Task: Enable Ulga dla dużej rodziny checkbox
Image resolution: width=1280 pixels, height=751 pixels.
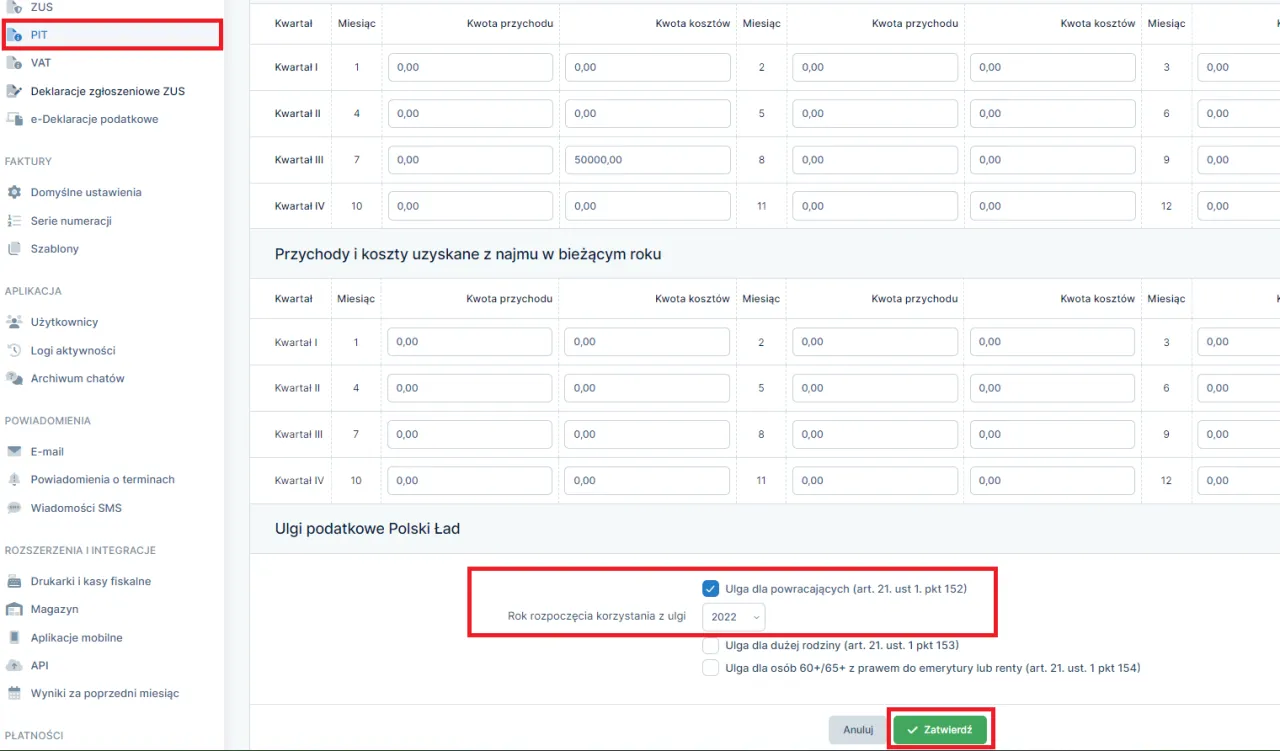Action: click(711, 646)
